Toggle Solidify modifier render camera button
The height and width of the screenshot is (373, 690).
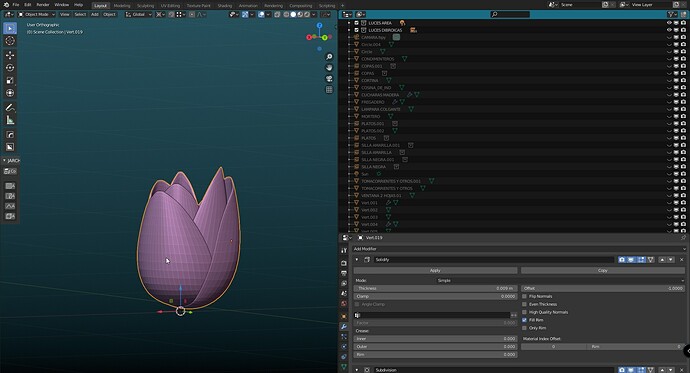tap(622, 260)
